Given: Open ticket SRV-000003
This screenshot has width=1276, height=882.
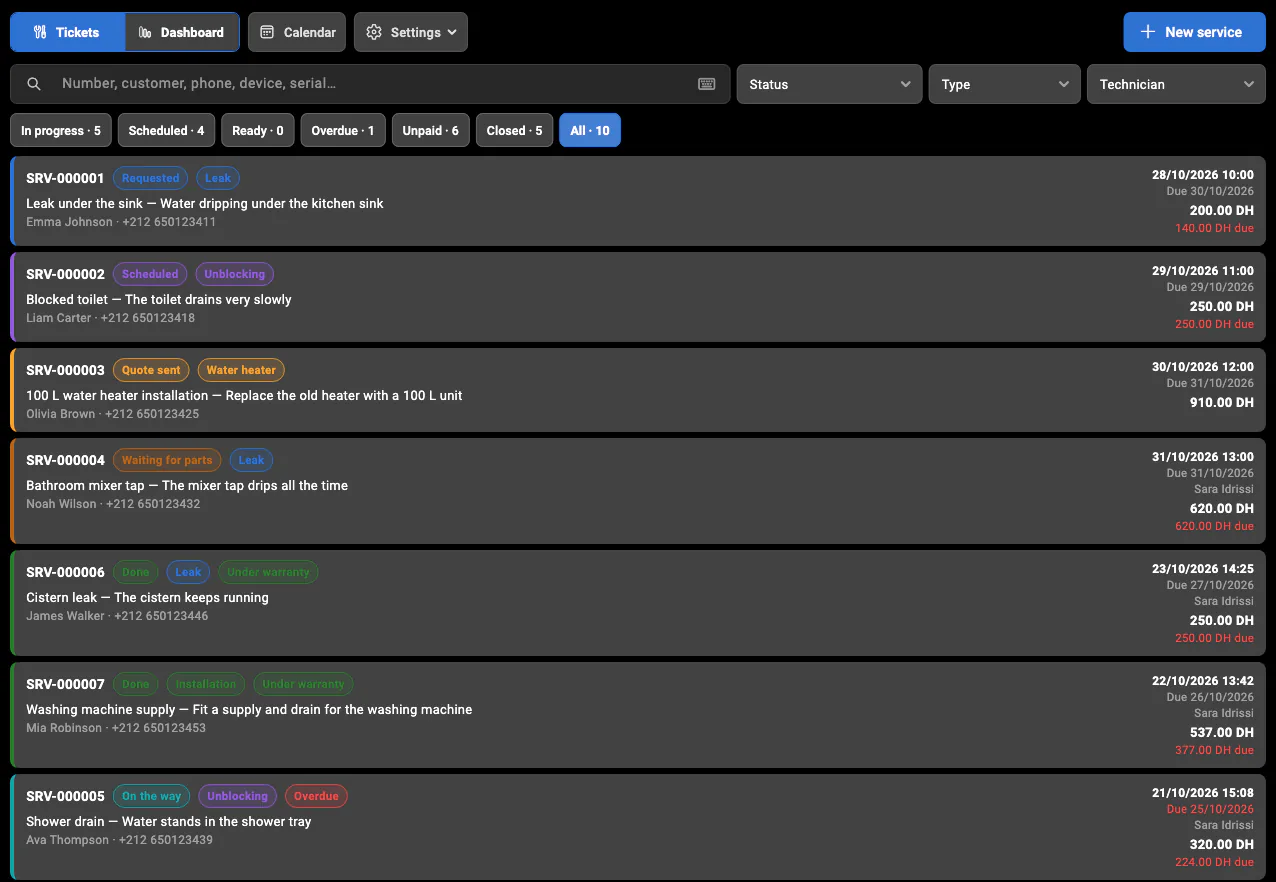Looking at the screenshot, I should click(x=638, y=390).
